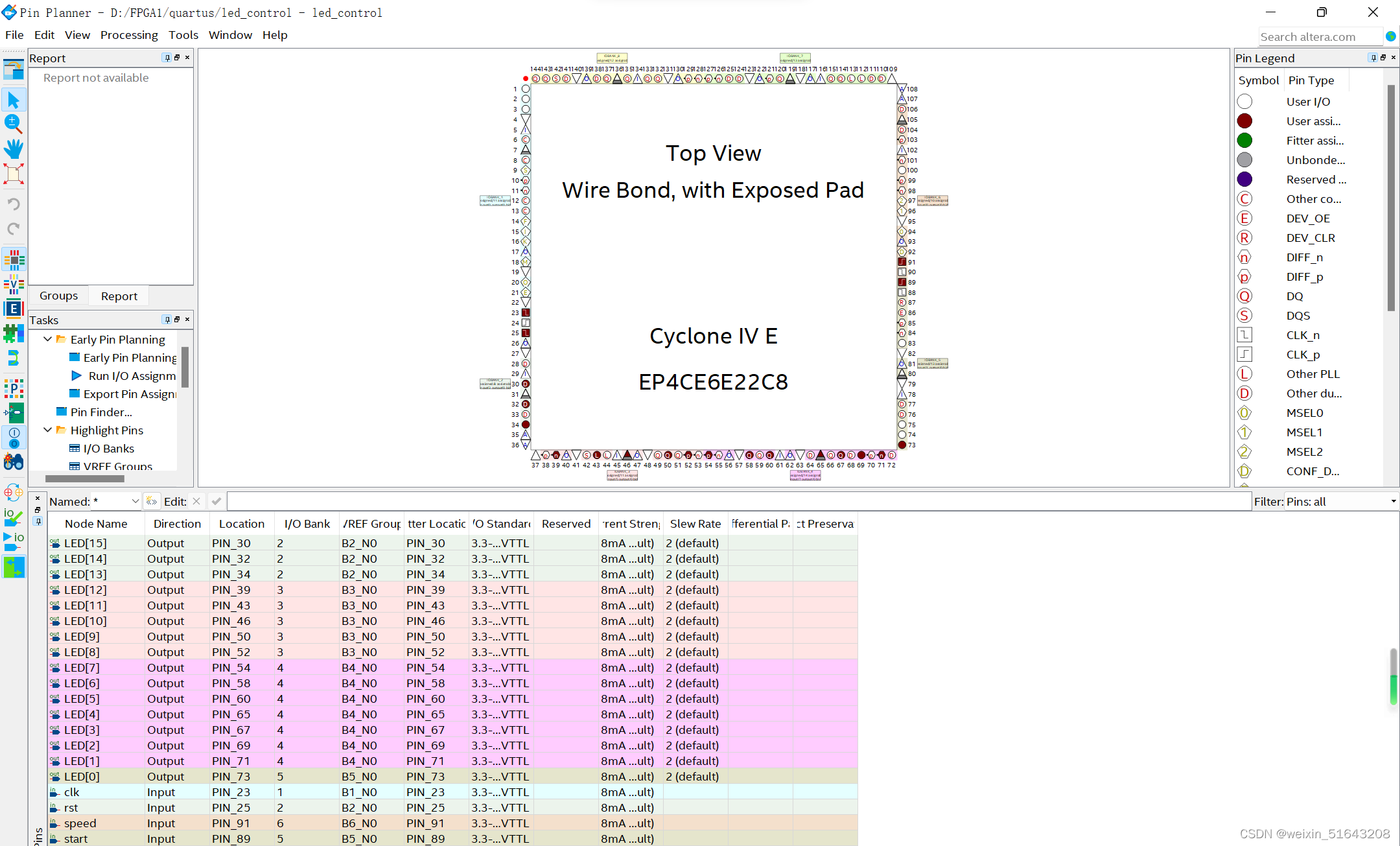Click the Search altera.com field
Screen dimensions: 1400x846
[x=1320, y=37]
